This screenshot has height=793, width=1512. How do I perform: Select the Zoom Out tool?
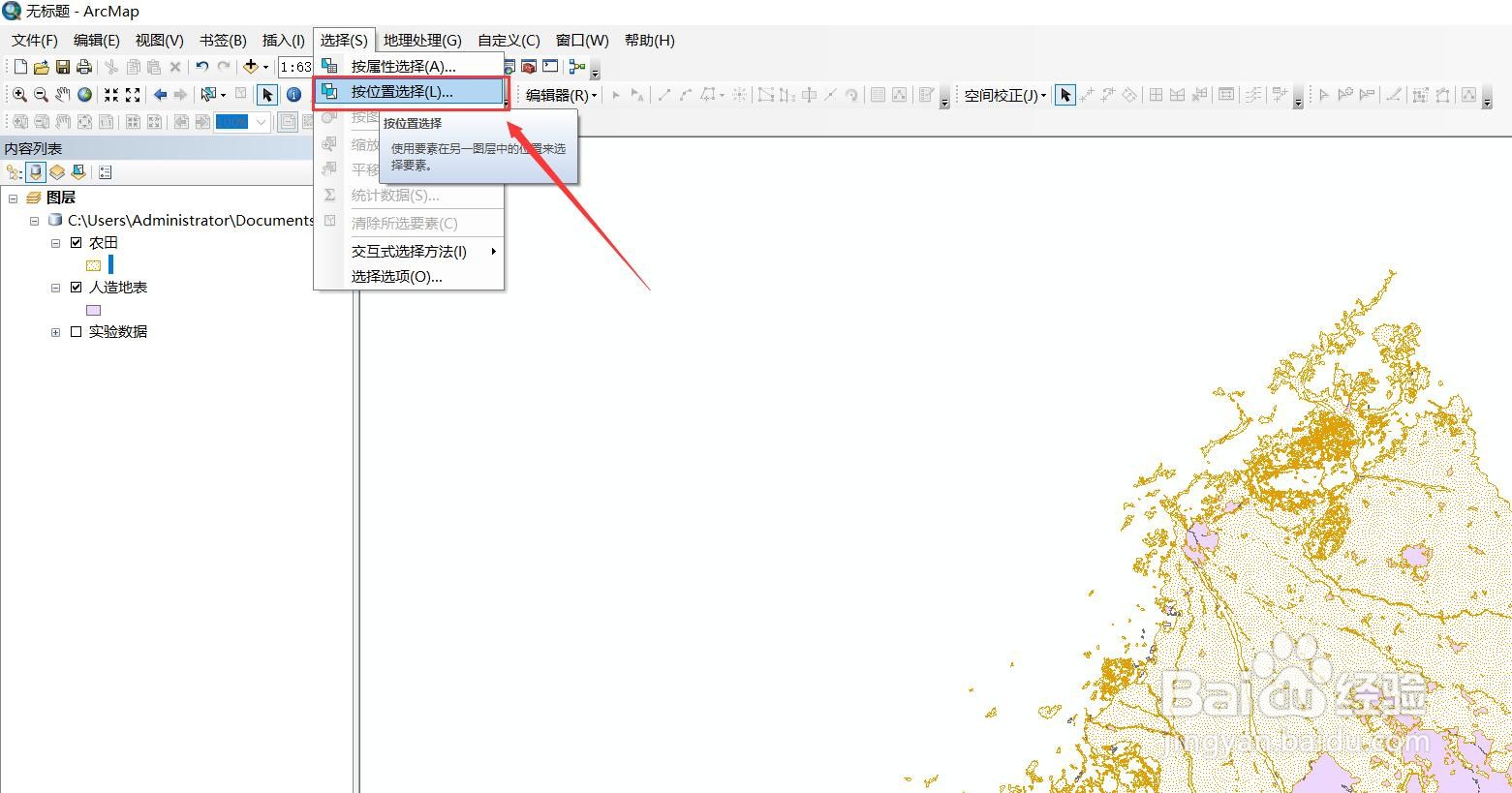[x=41, y=95]
